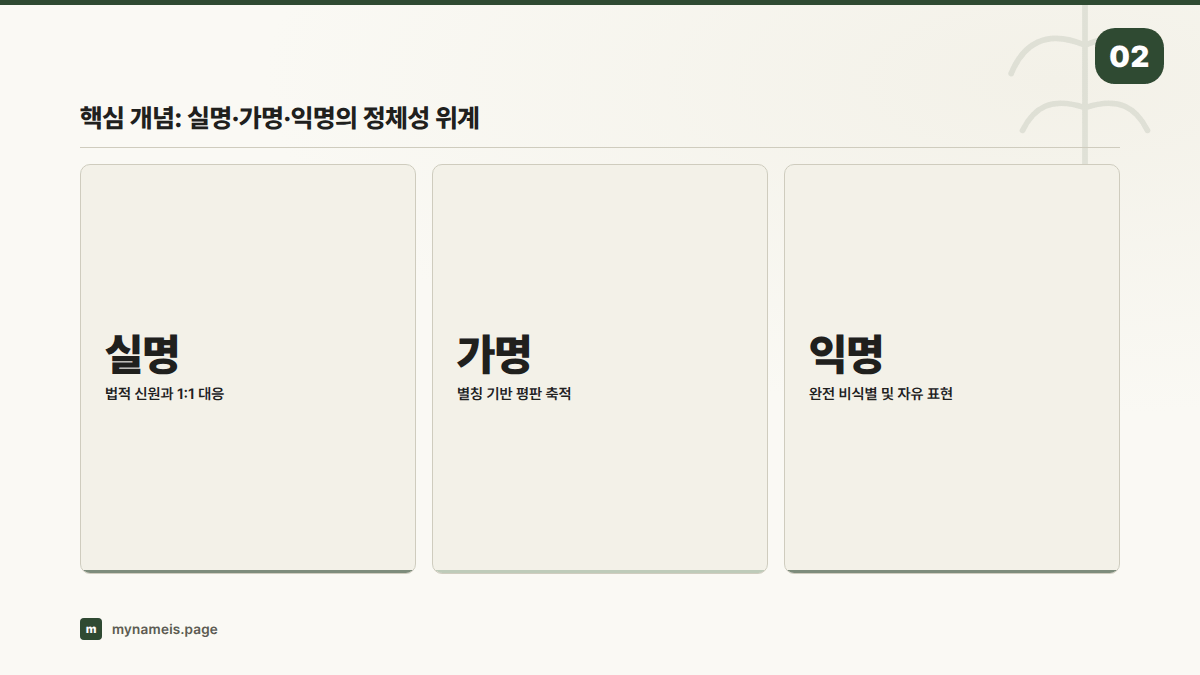Select the text '별칭 기반 평판 축적'
The height and width of the screenshot is (675, 1200).
coord(514,394)
